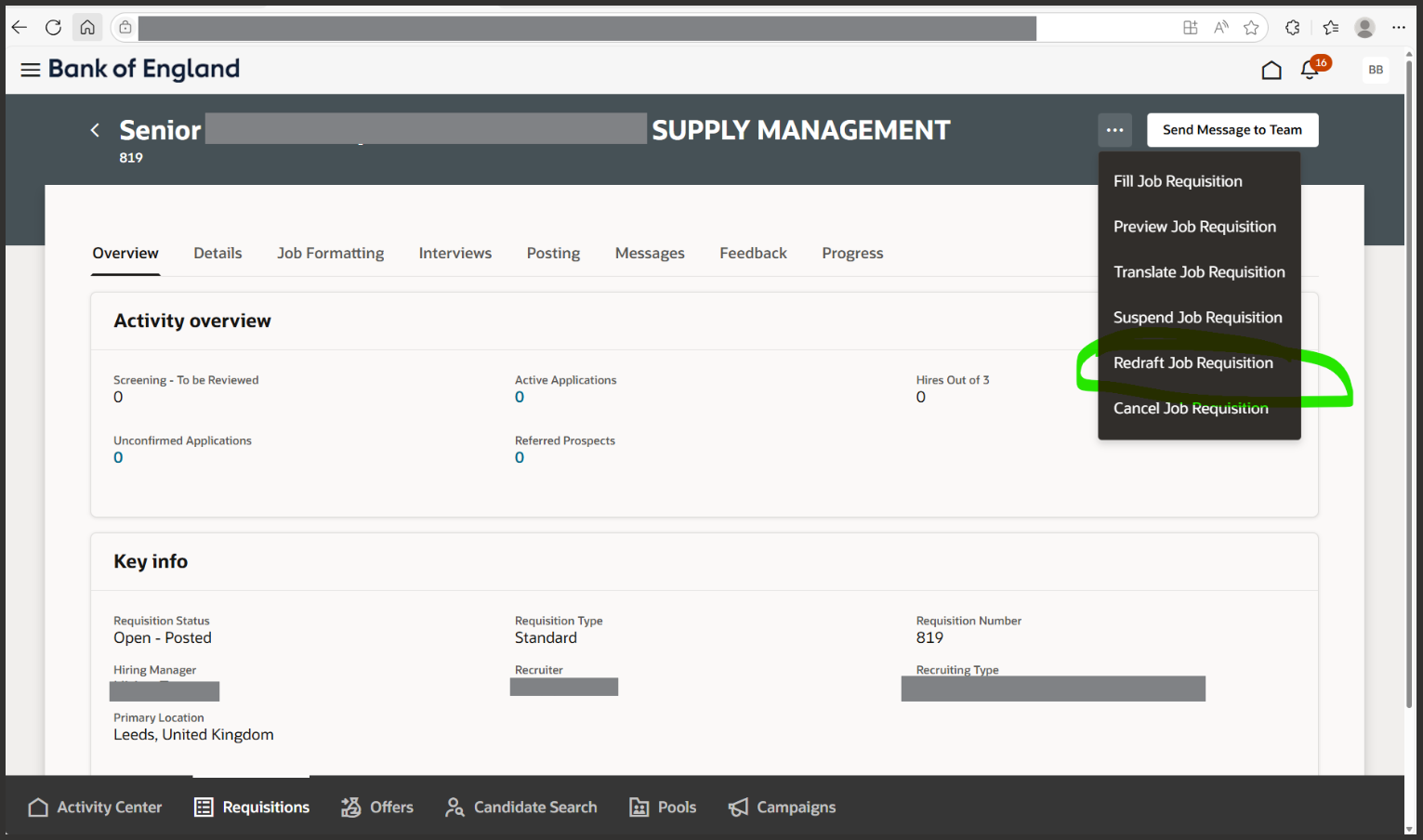The image size is (1423, 840).
Task: Go to Oracle home icon
Action: (x=1271, y=70)
